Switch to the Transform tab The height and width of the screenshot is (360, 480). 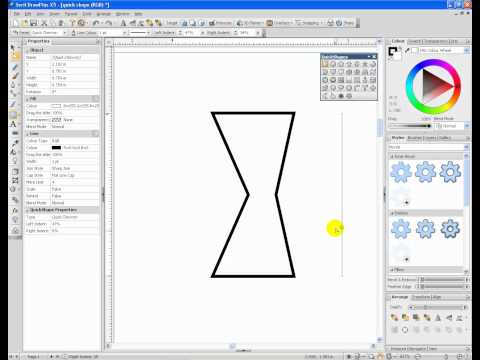point(421,297)
